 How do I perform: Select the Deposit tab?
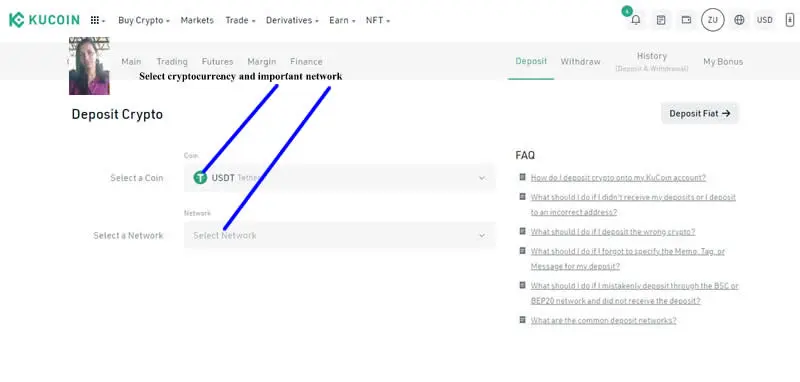pos(531,61)
